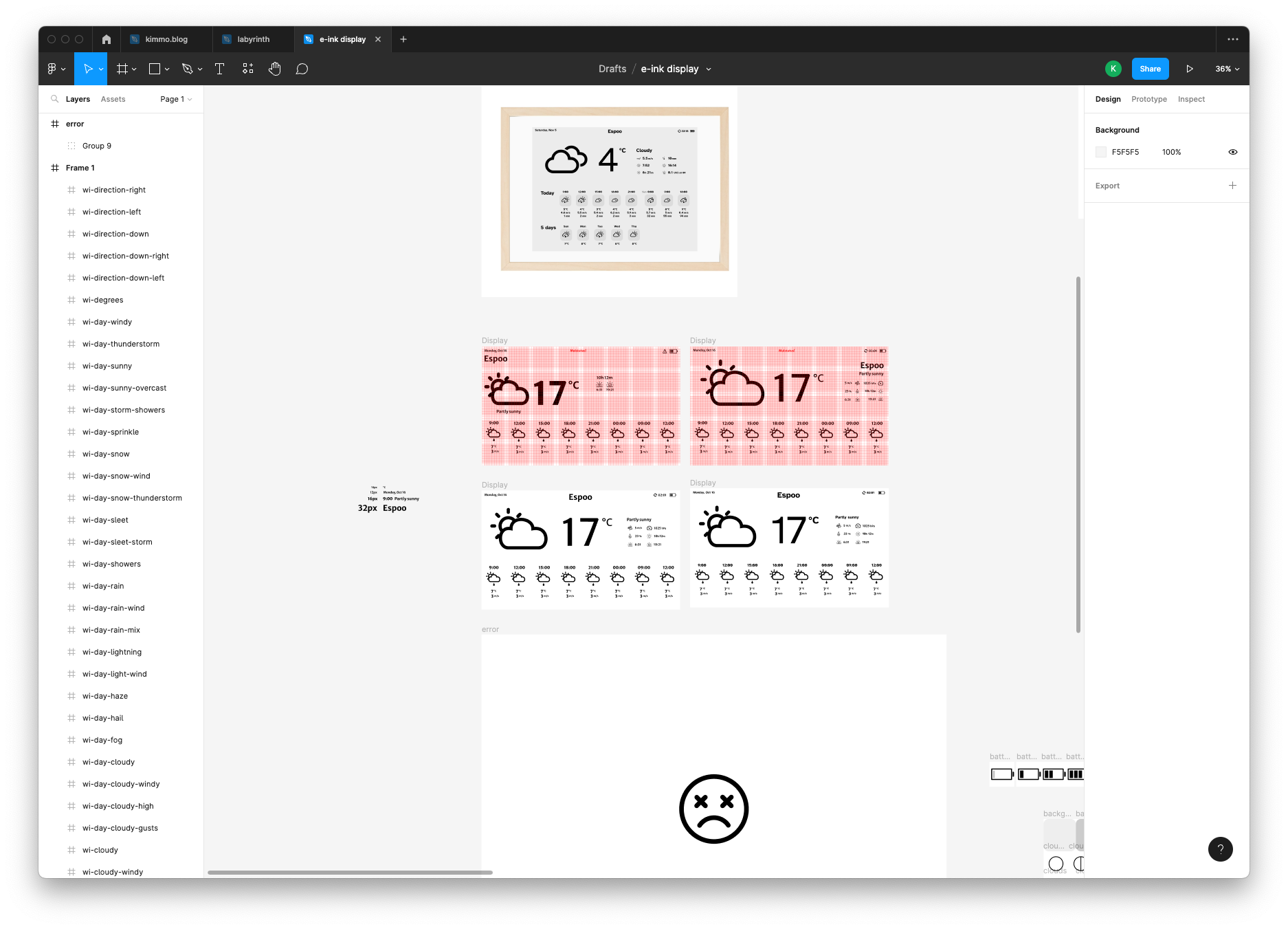Switch to the kimmo.blog tab
This screenshot has width=1288, height=929.
click(x=166, y=39)
